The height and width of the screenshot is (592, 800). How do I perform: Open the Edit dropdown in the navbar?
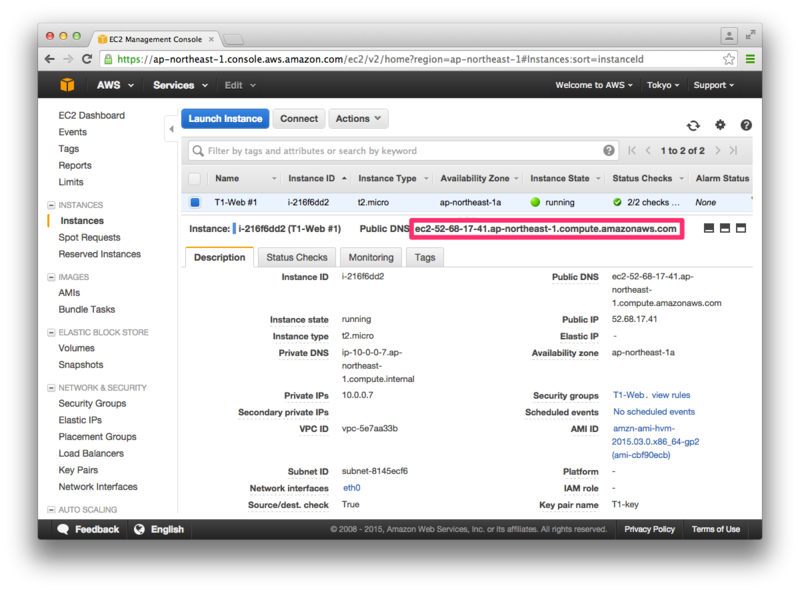(x=240, y=85)
